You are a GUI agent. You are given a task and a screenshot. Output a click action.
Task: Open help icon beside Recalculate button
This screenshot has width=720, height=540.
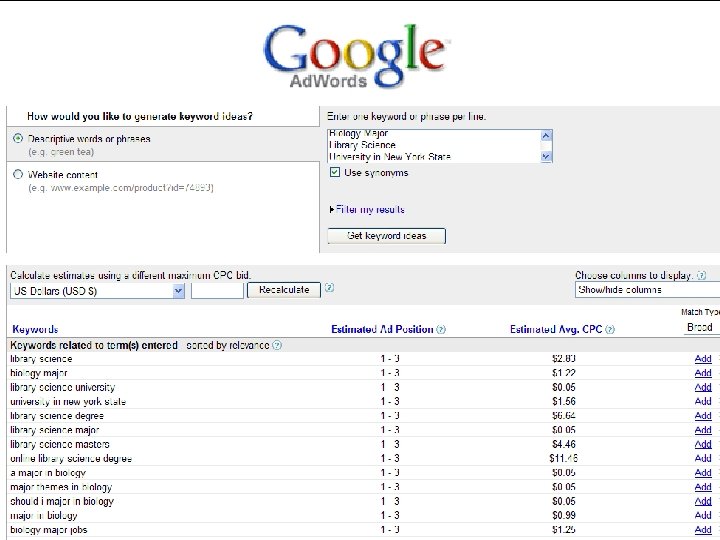(x=329, y=288)
